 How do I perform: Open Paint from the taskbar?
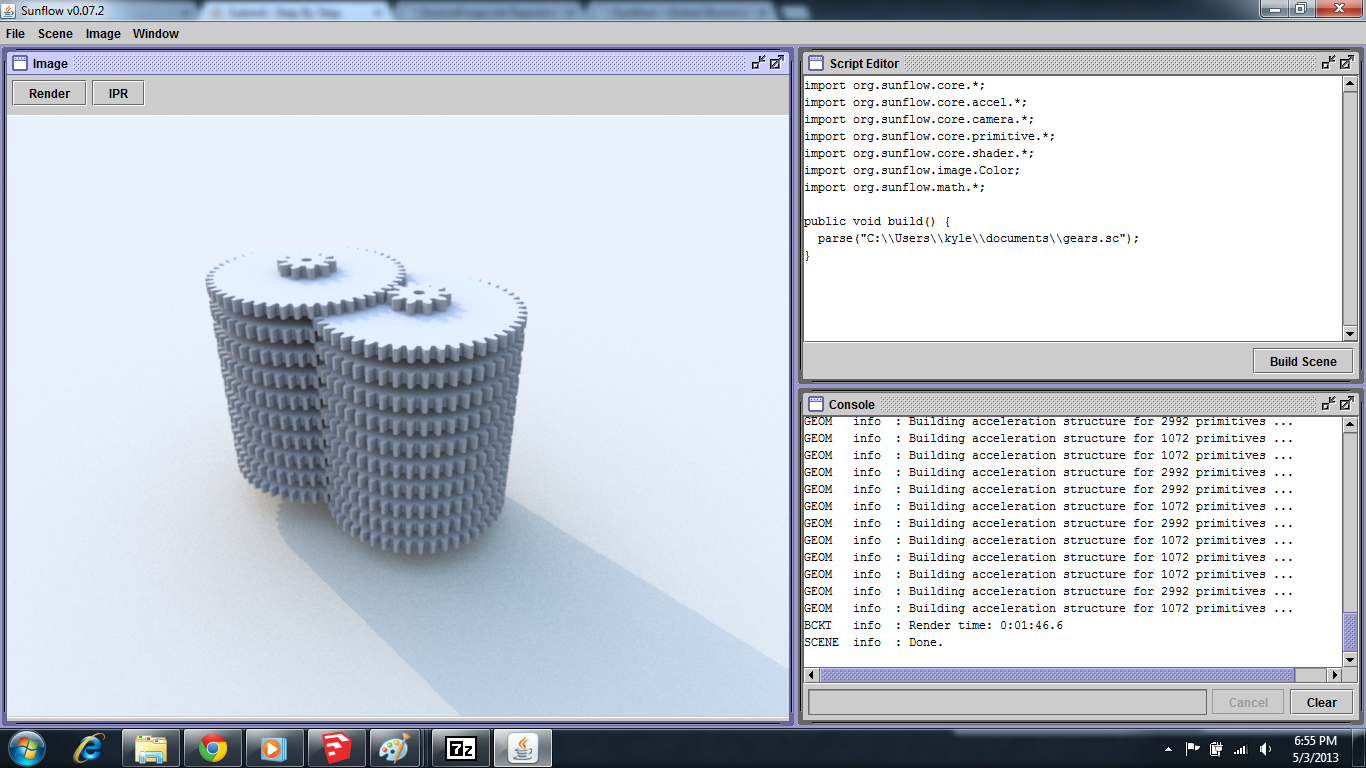[x=394, y=748]
